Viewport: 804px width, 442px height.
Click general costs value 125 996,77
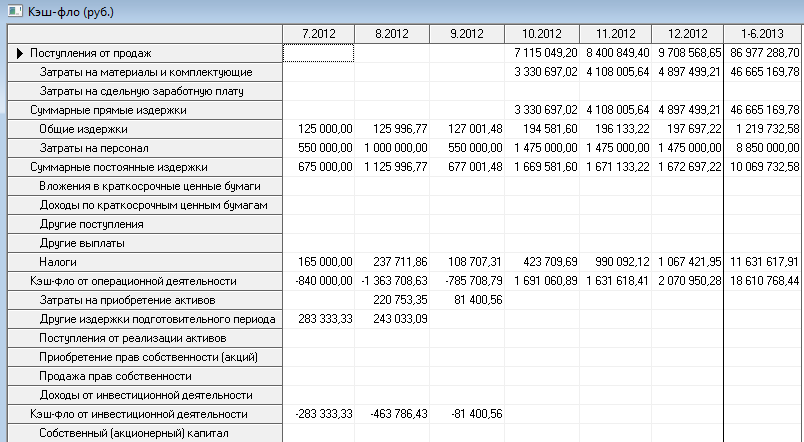tap(400, 129)
